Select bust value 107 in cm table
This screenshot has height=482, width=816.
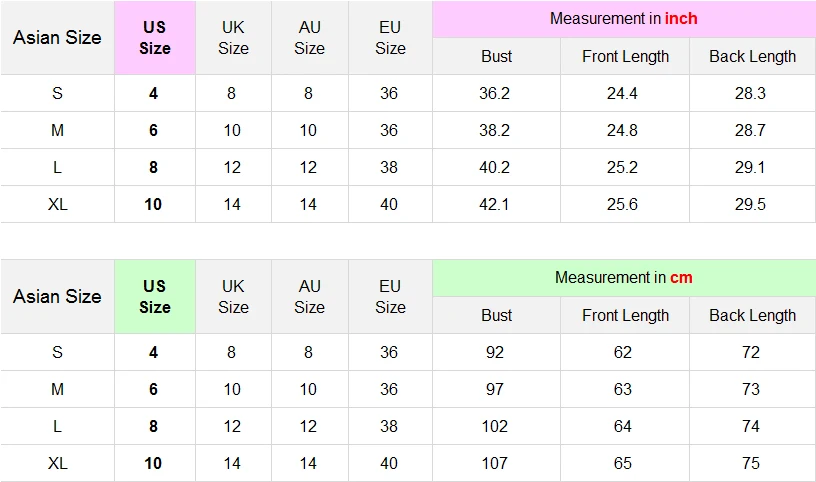pos(494,463)
